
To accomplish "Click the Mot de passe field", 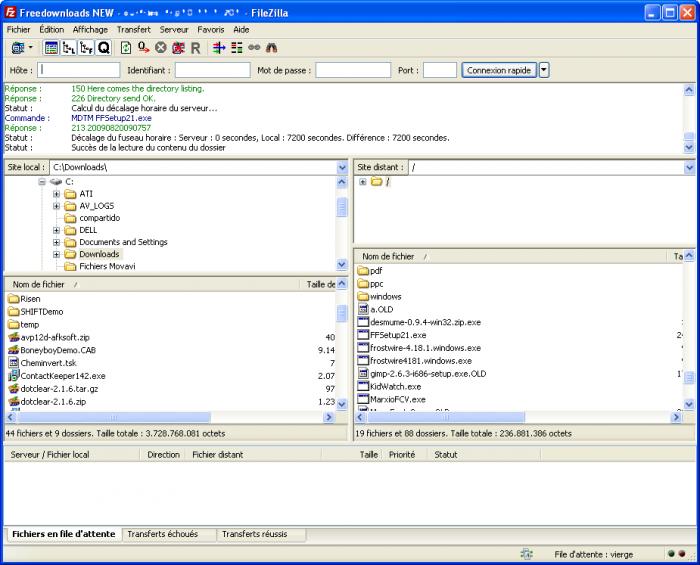I will [353, 70].
